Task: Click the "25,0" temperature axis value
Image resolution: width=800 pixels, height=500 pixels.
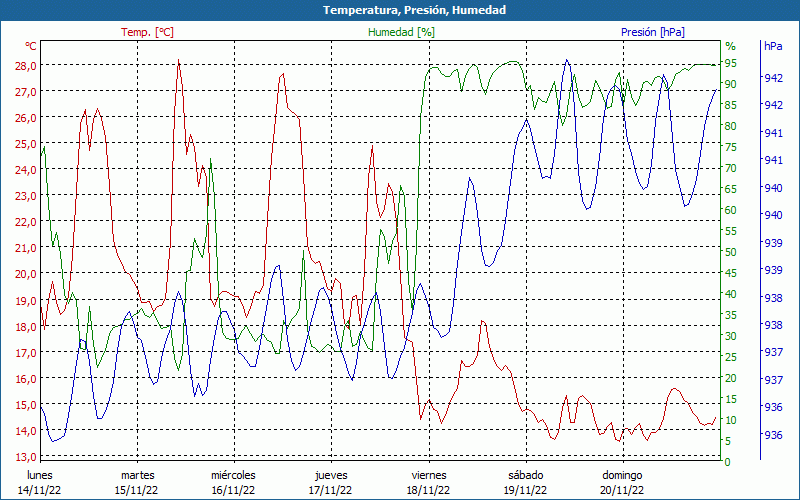Action: coord(26,144)
